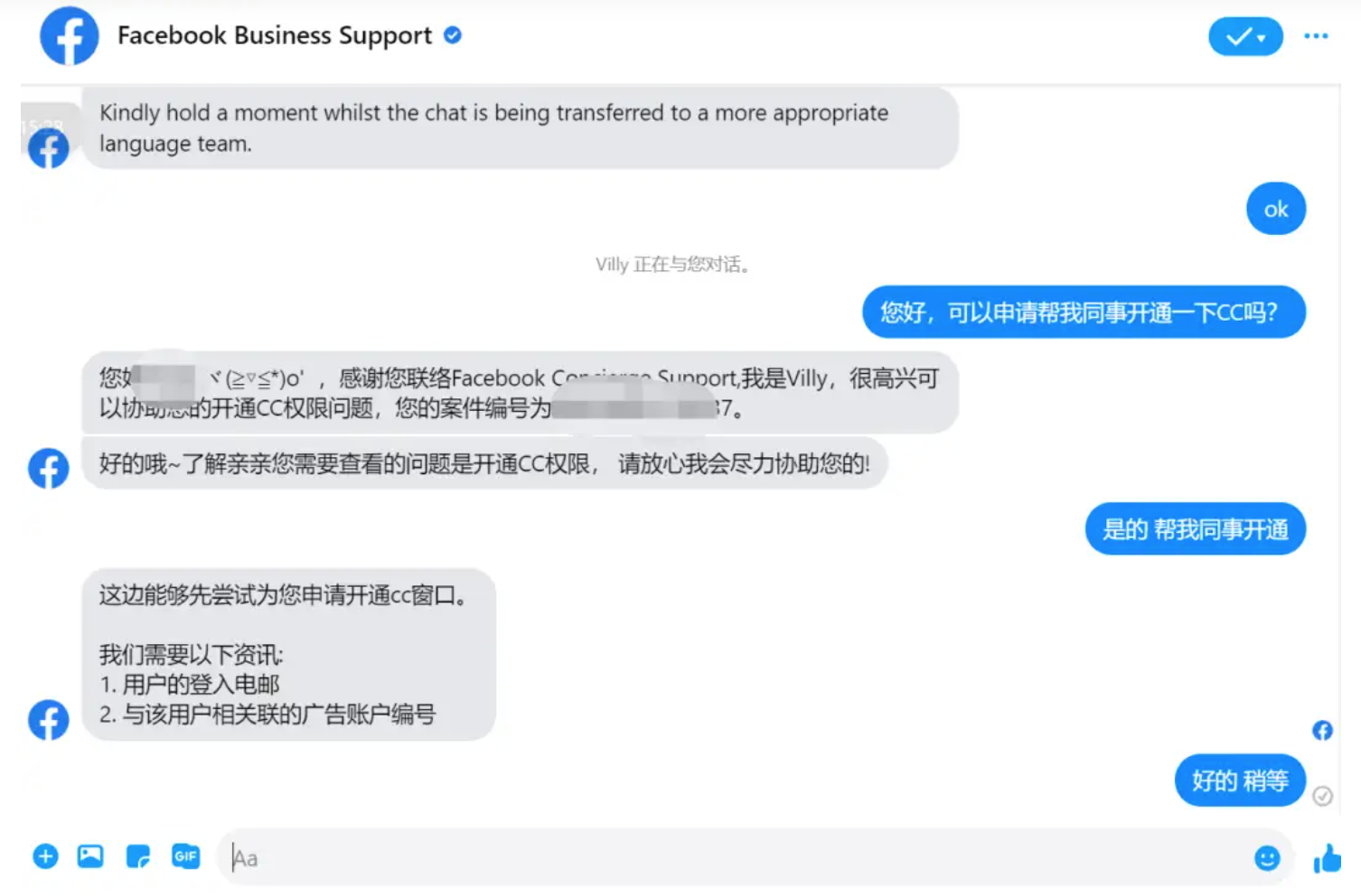Click the 'Kindly hold a moment' message
The image size is (1361, 896).
[520, 127]
